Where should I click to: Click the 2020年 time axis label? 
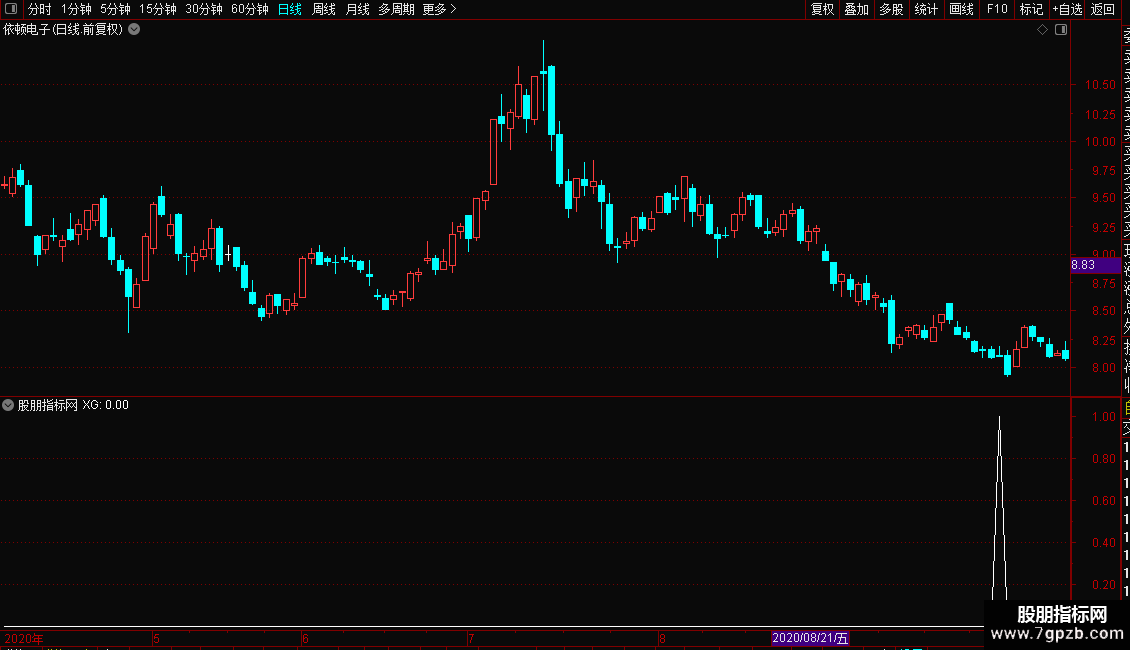24,638
